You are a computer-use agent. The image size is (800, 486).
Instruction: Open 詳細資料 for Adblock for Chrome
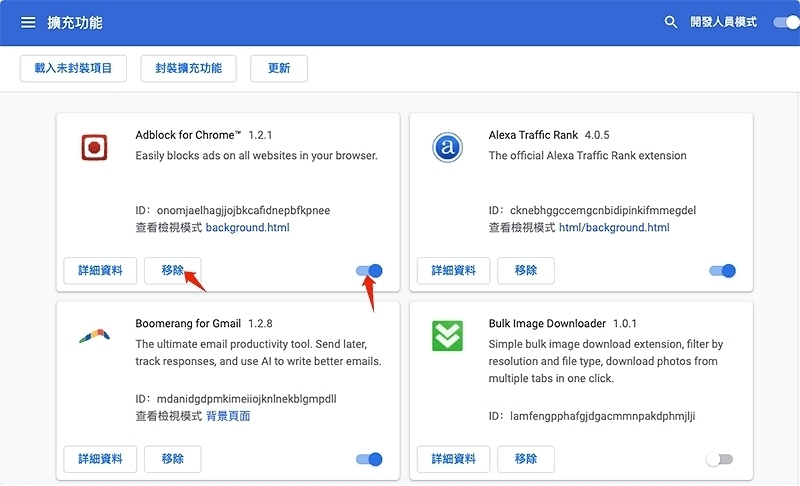click(x=100, y=270)
